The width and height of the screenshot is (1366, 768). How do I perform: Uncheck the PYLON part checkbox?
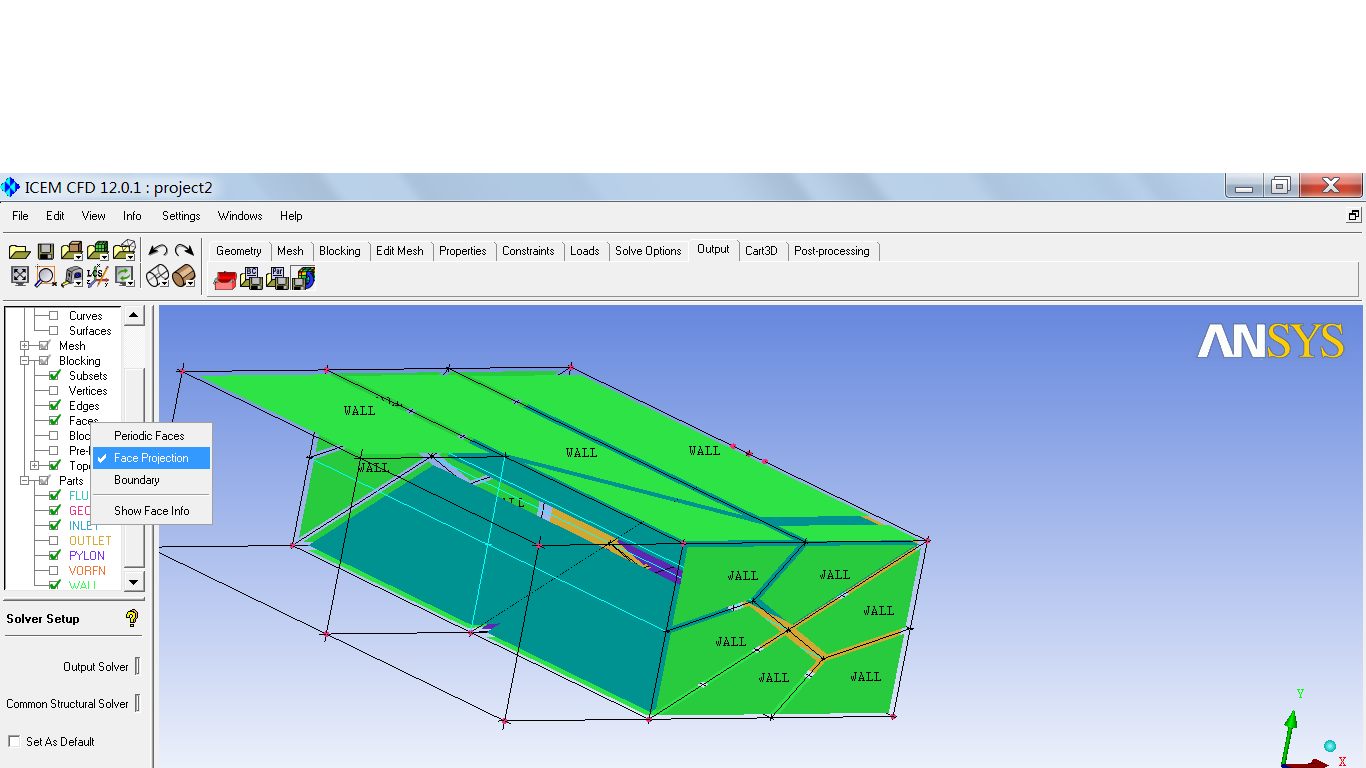click(x=54, y=556)
